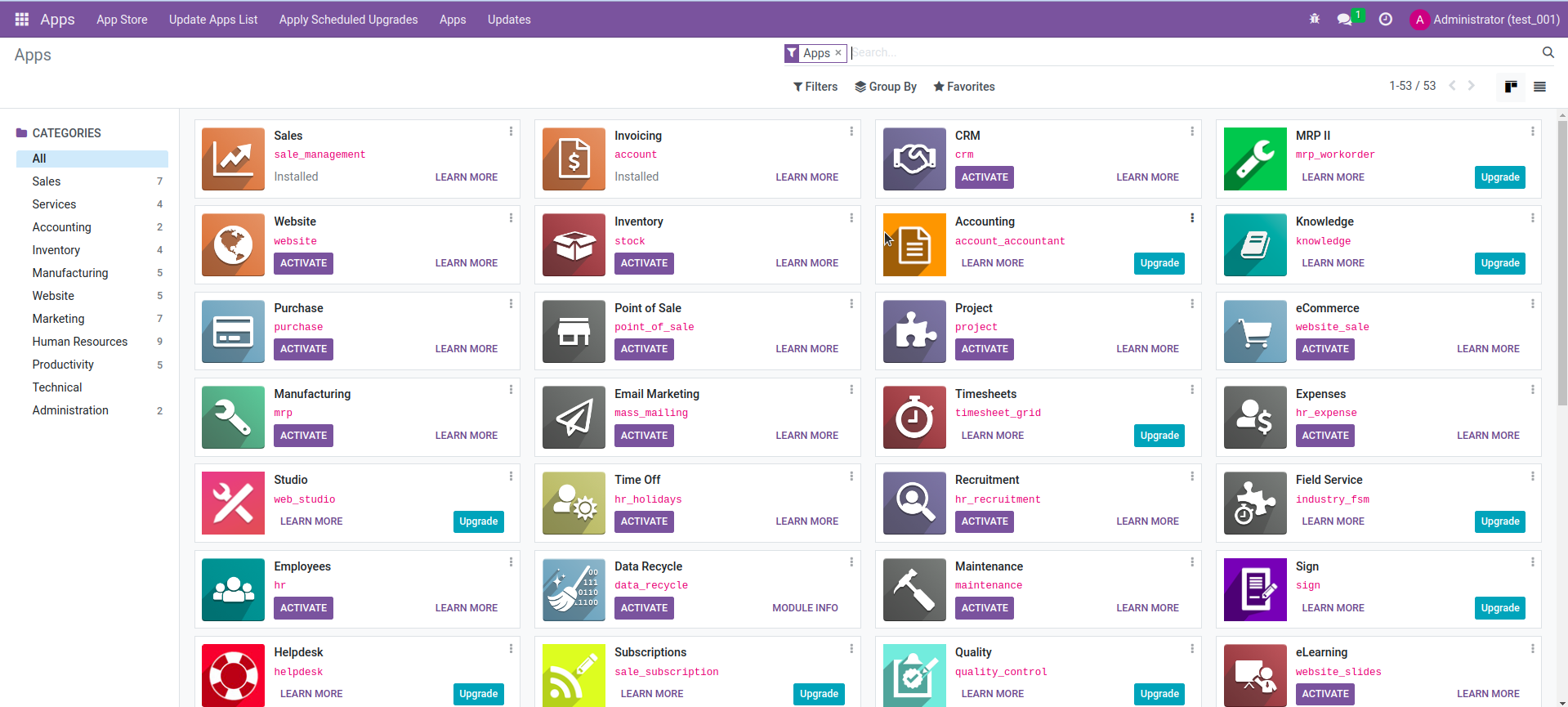Click the Project puzzle icon

point(914,331)
